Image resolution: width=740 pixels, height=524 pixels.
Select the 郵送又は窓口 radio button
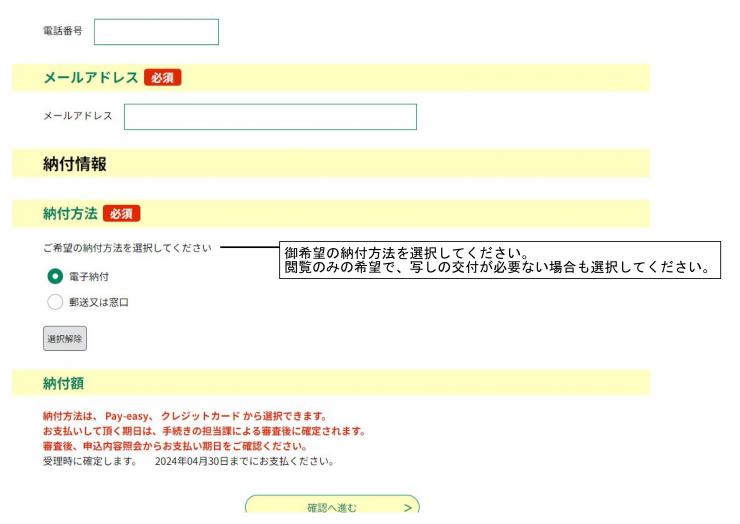[x=55, y=302]
